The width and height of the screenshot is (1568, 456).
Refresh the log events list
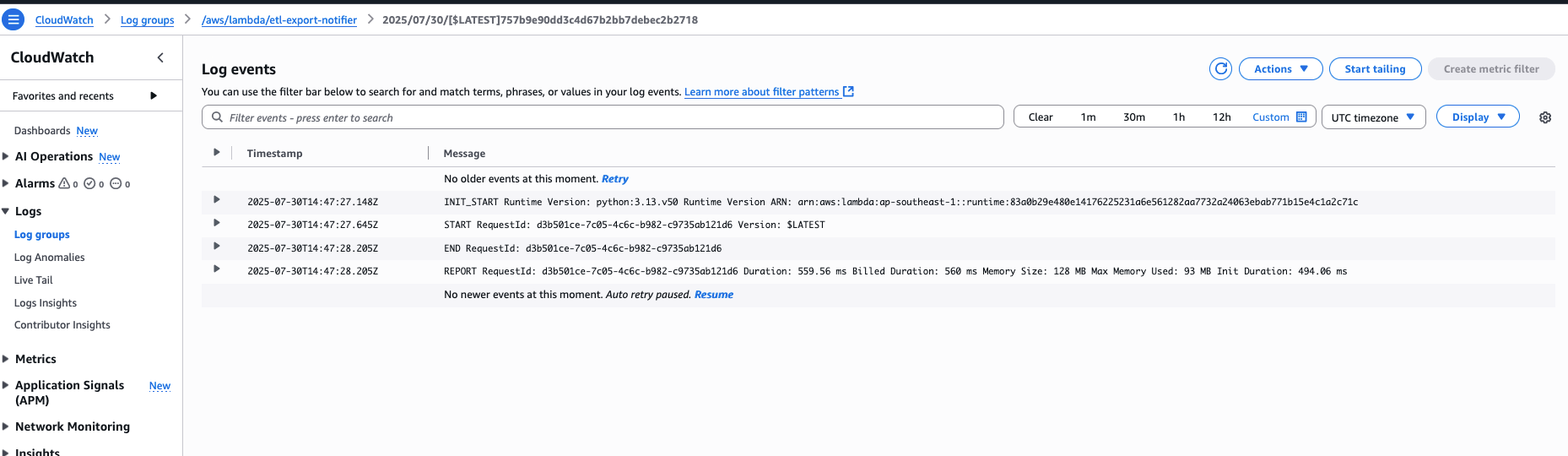coord(1220,69)
